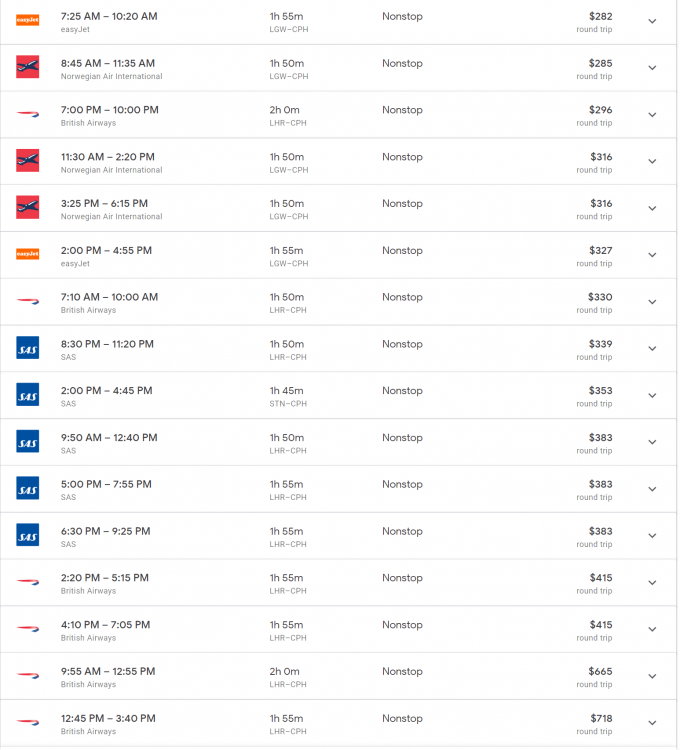Click SAS logo on 6:30 PM flight
This screenshot has width=680, height=750.
[x=28, y=535]
